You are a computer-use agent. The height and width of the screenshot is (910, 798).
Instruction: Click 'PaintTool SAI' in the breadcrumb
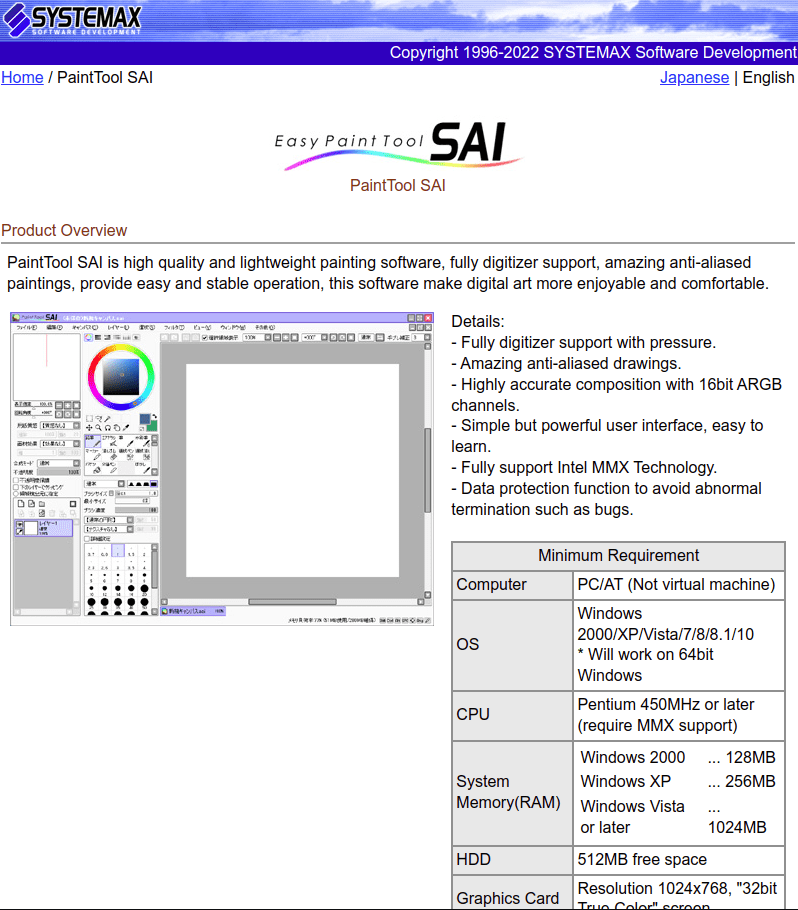[105, 77]
